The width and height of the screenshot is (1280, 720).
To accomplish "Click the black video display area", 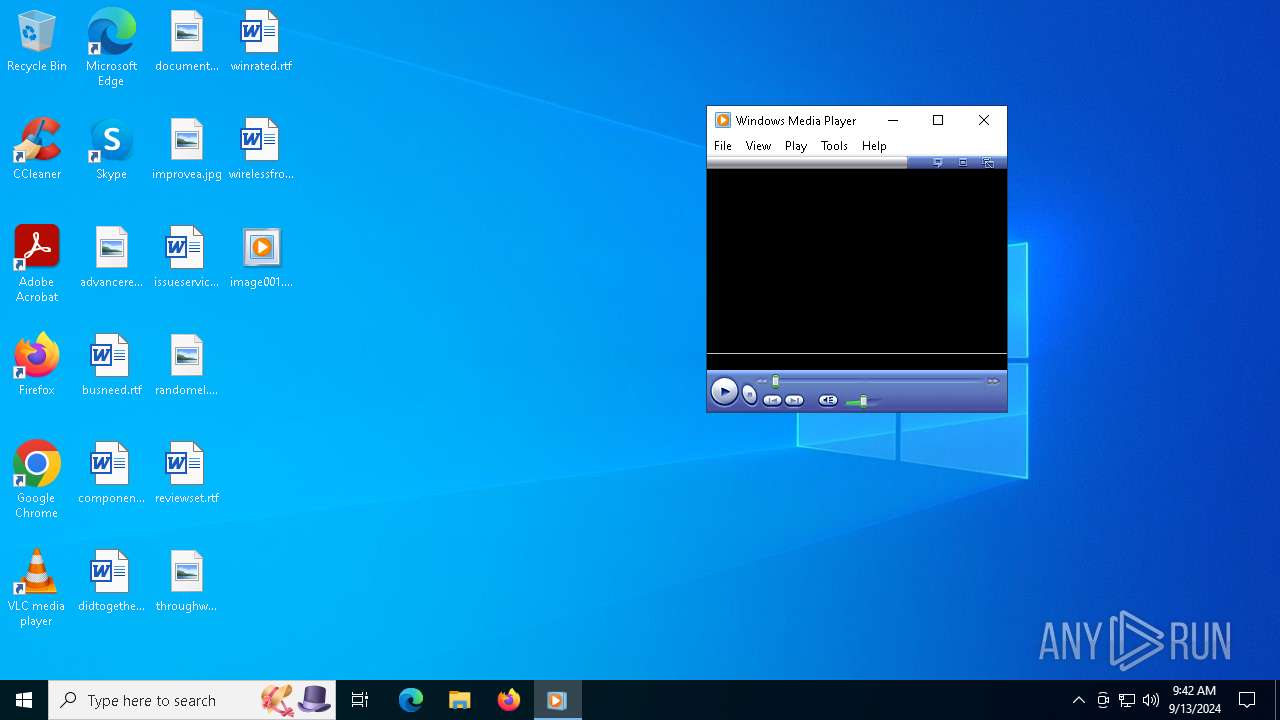I will (x=857, y=261).
